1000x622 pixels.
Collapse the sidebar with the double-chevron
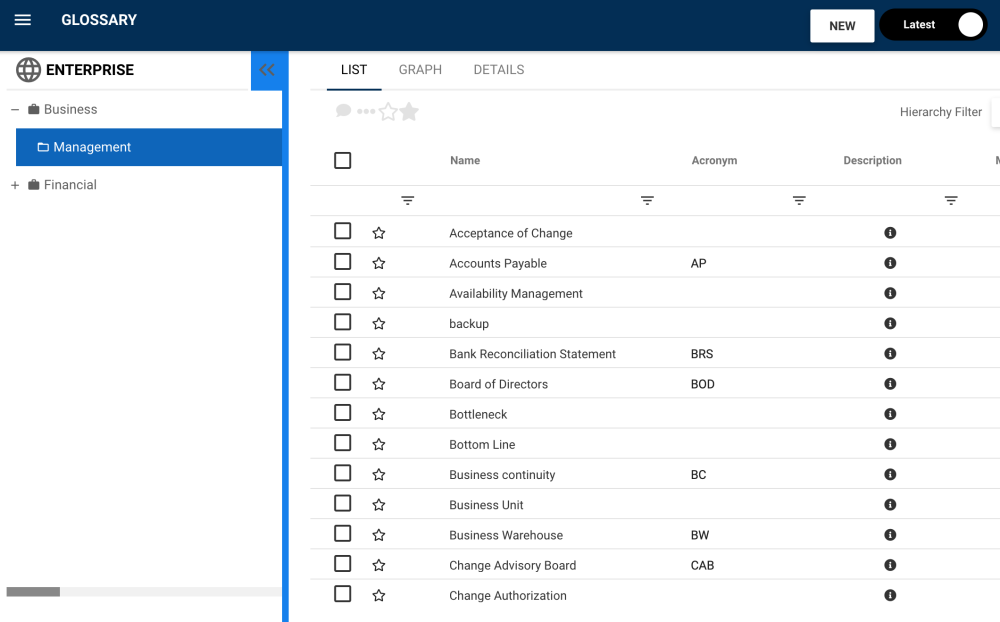tap(268, 70)
